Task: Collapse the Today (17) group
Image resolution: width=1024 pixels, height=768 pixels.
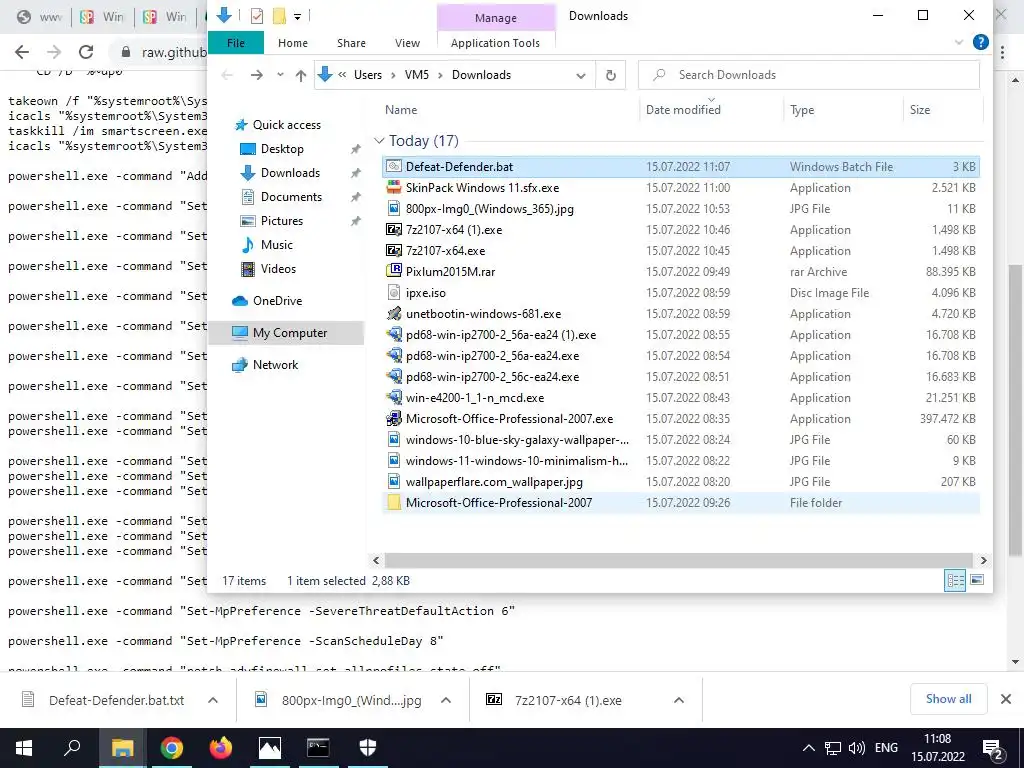Action: 379,141
